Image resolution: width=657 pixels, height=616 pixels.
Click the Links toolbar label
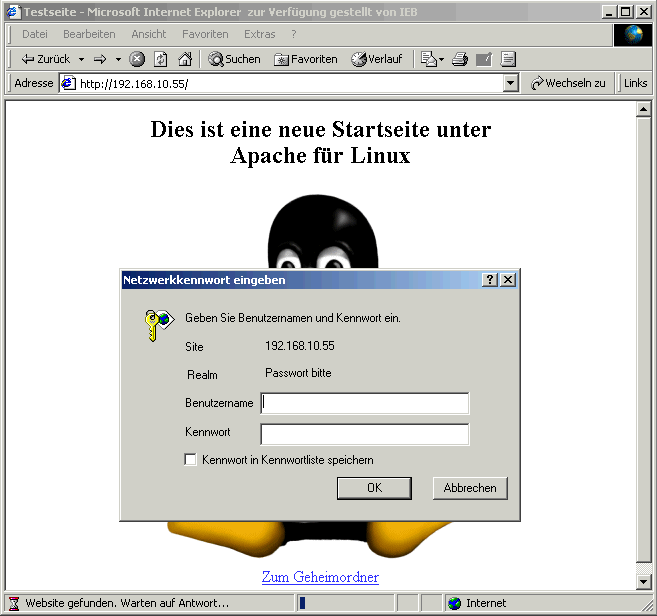635,83
